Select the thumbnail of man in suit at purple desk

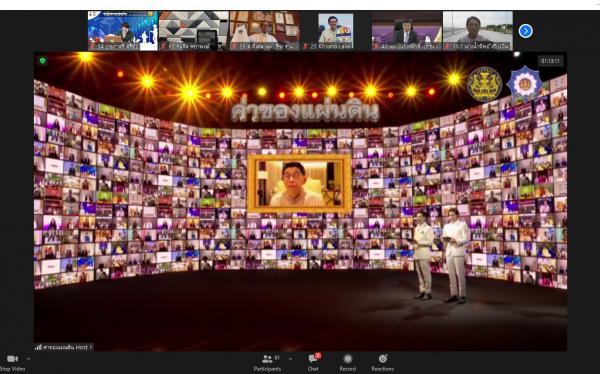click(x=407, y=31)
